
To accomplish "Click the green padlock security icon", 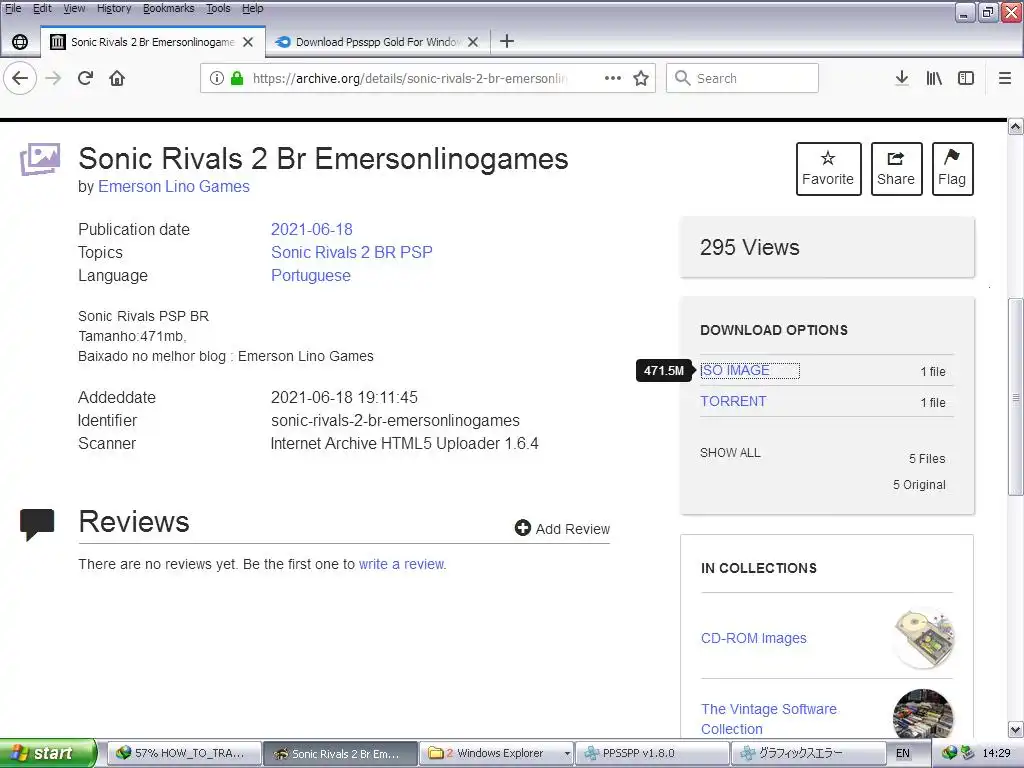I will pyautogui.click(x=237, y=78).
